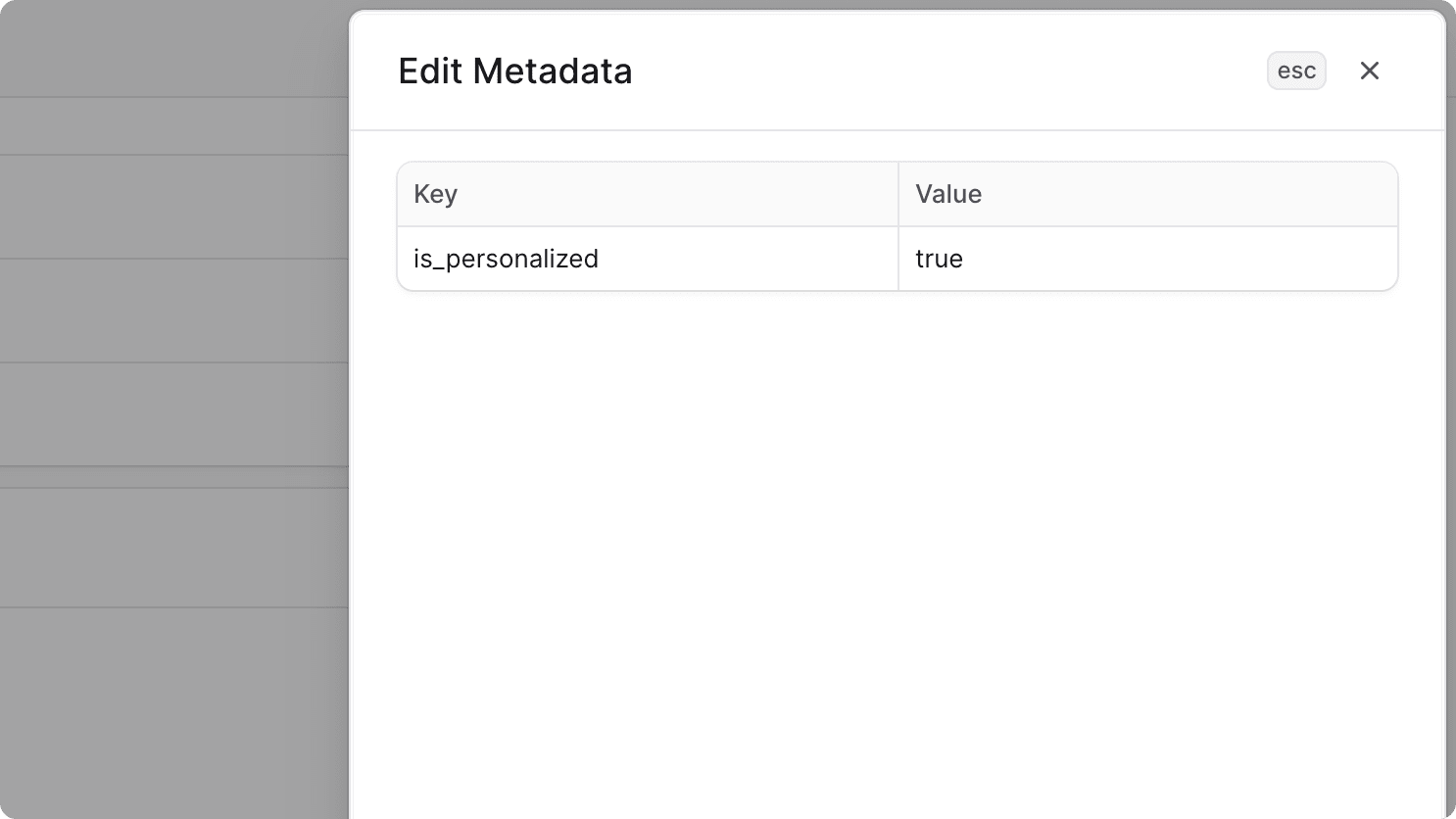Image resolution: width=1456 pixels, height=819 pixels.
Task: Close the Edit Metadata dialog with X icon
Action: 1369,71
